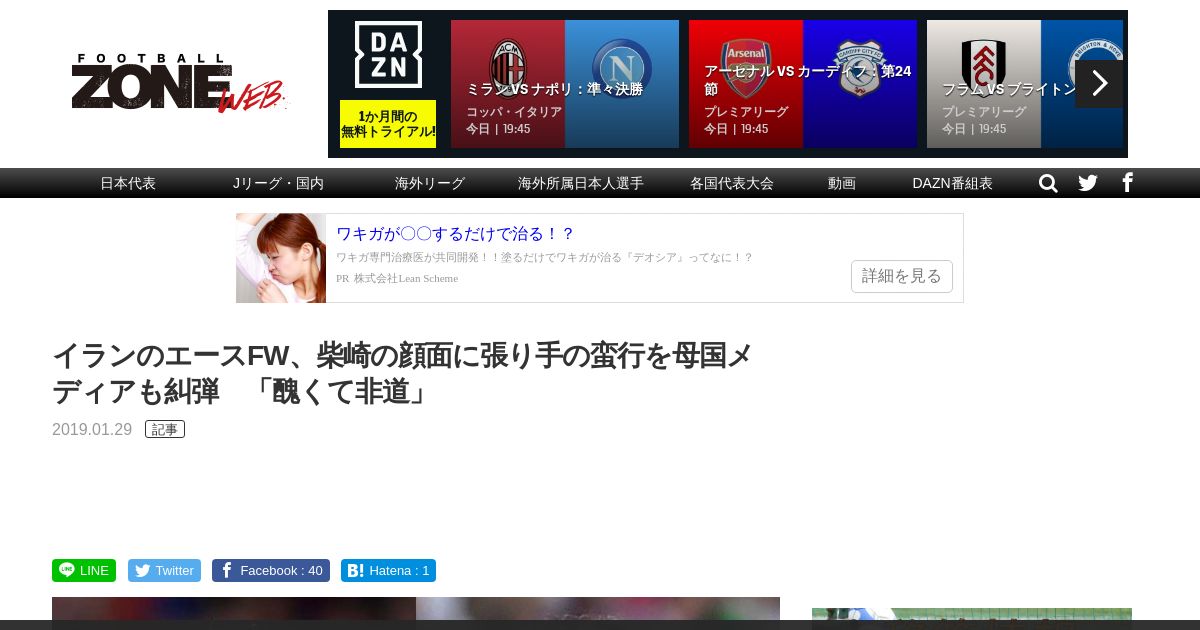Click the 詳細を見る ad button
Image resolution: width=1200 pixels, height=630 pixels.
[x=902, y=276]
